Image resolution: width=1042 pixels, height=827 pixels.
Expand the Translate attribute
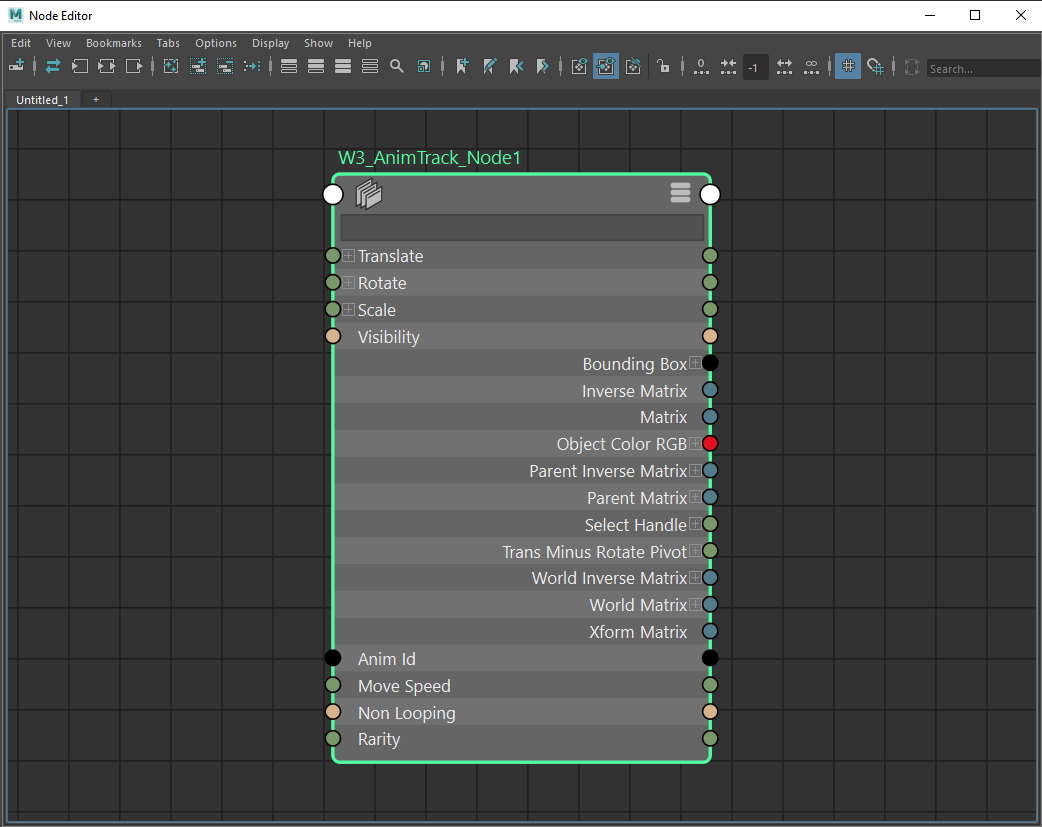click(x=348, y=256)
